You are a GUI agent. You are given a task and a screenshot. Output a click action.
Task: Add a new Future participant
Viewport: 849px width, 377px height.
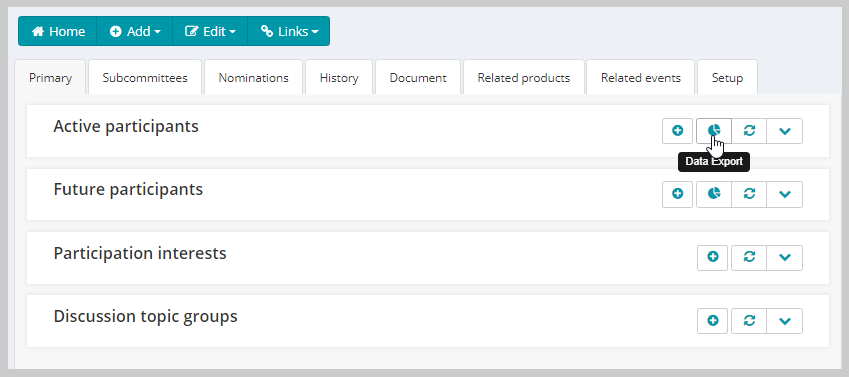677,194
